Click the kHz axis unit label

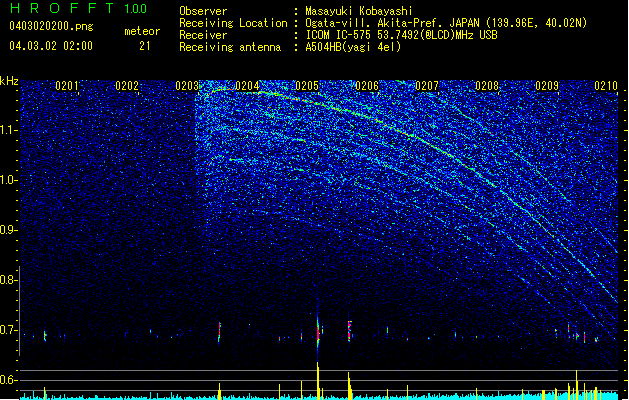9,81
